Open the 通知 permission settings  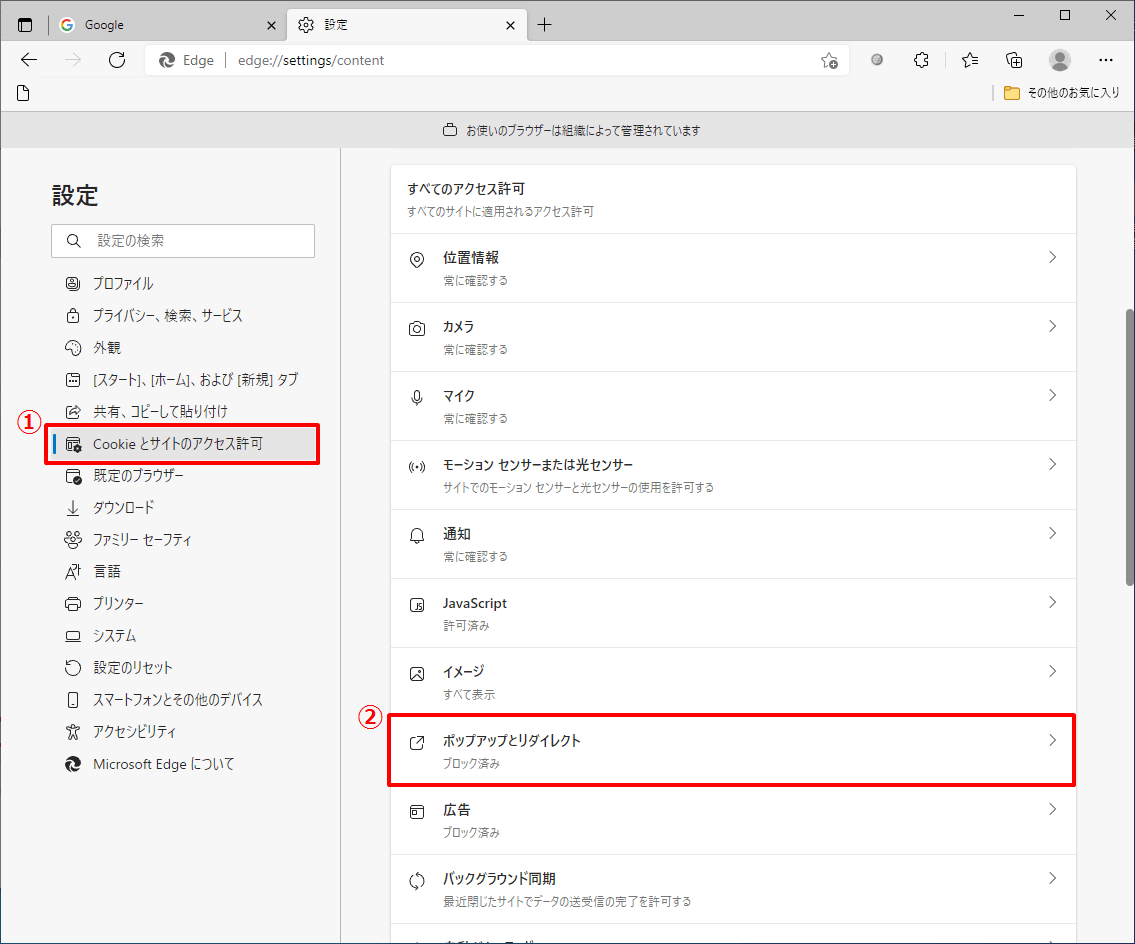[x=732, y=544]
